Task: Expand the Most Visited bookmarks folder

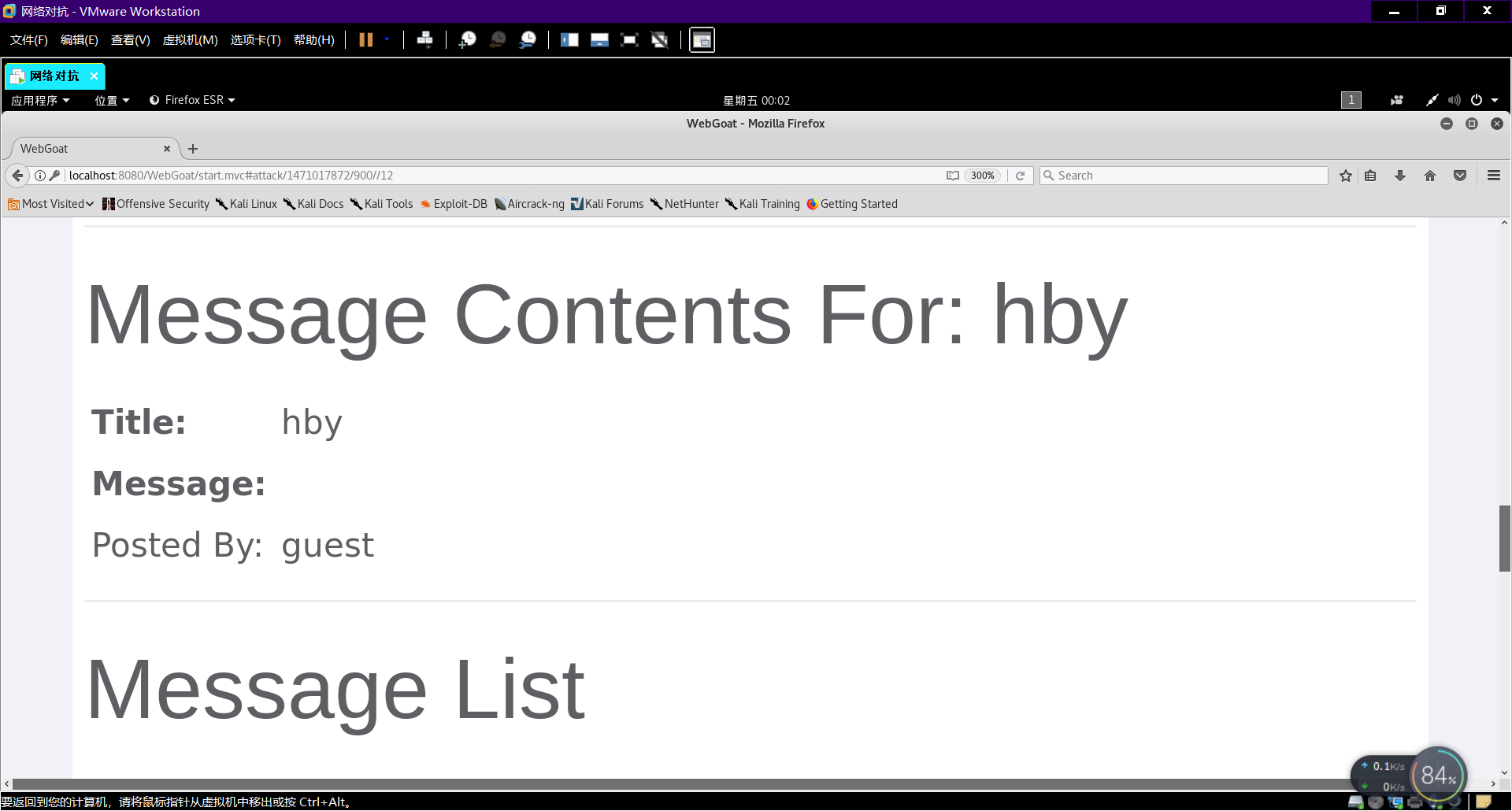Action: pyautogui.click(x=51, y=204)
